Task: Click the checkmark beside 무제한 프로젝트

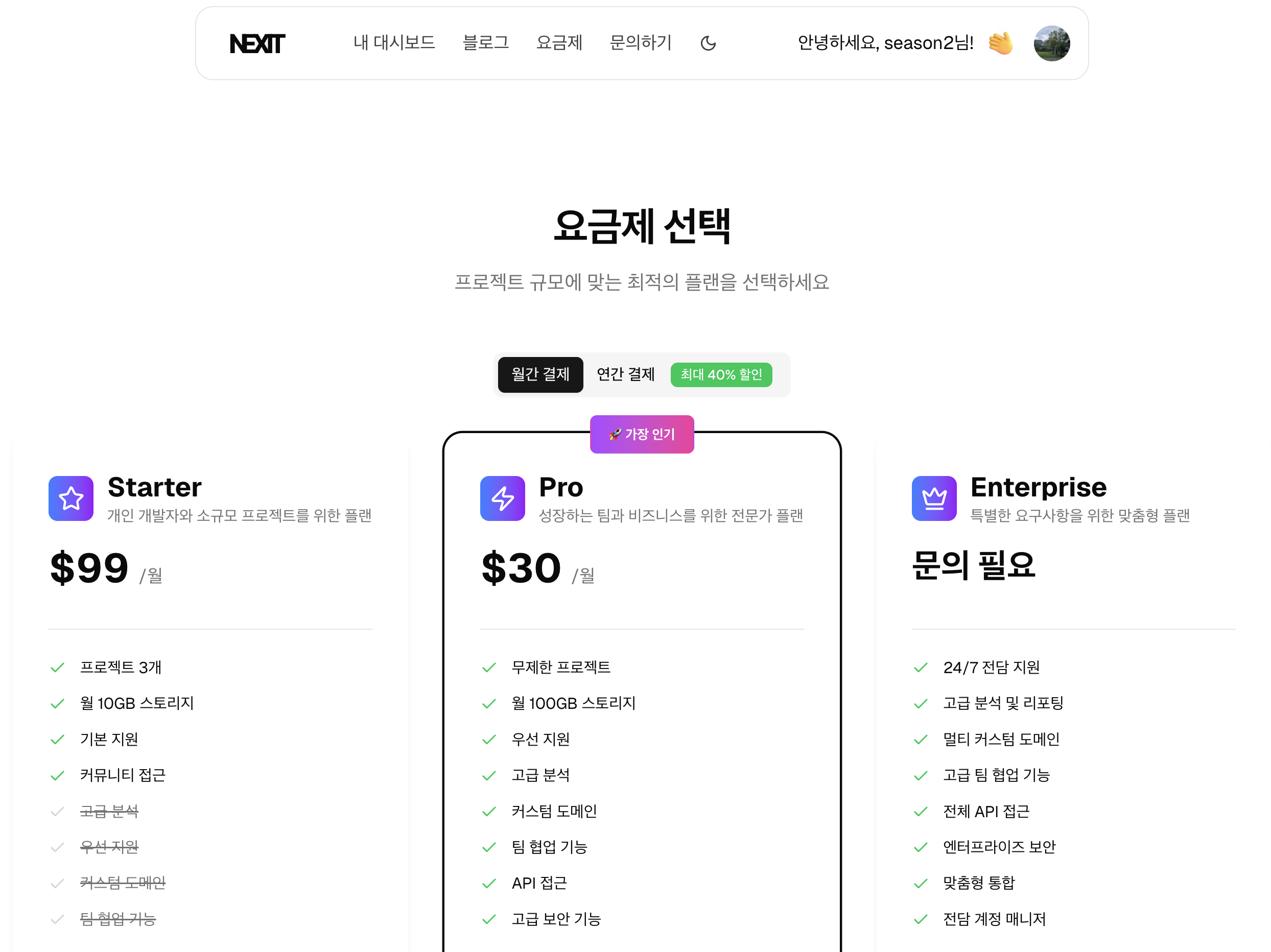Action: [x=489, y=668]
